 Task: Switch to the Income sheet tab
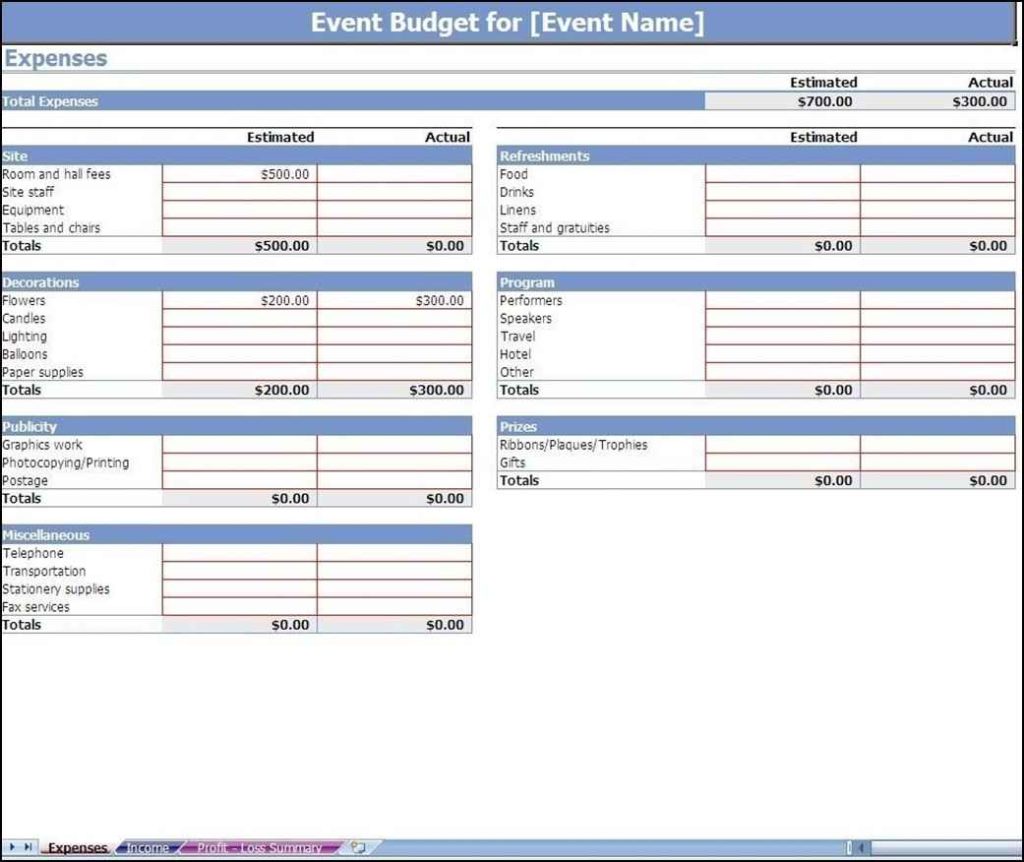[x=148, y=848]
